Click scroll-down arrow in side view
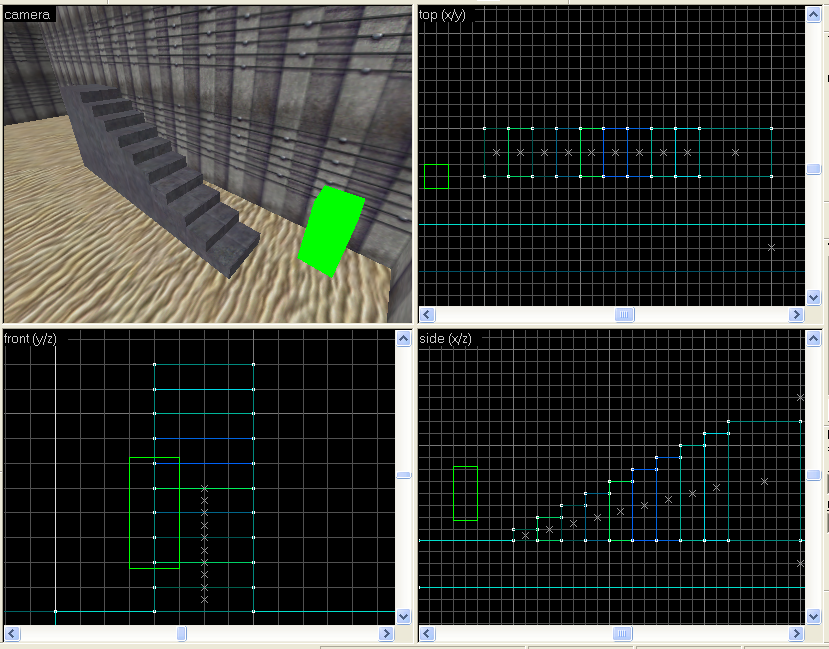Screen dimensions: 829x649 point(813,616)
